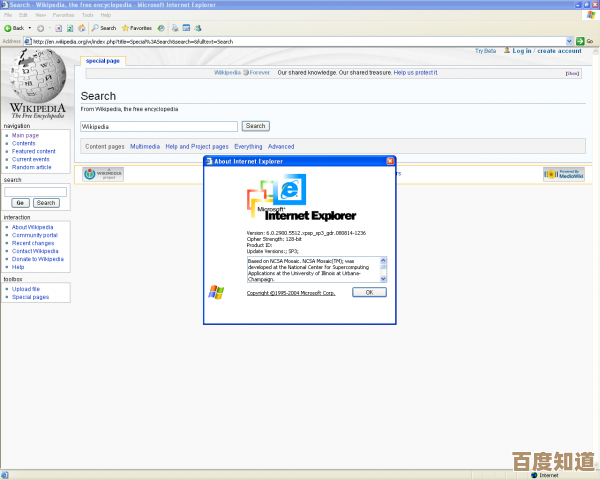Click the Forward arrow icon
The height and width of the screenshot is (480, 600).
click(x=40, y=28)
